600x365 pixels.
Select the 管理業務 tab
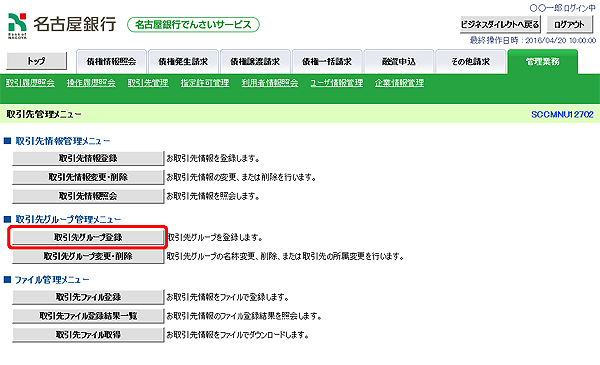543,62
